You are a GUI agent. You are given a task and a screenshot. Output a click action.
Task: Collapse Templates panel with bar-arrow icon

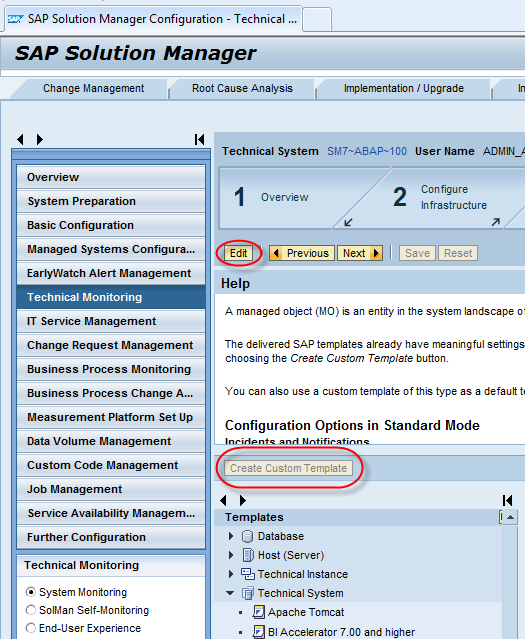(507, 500)
